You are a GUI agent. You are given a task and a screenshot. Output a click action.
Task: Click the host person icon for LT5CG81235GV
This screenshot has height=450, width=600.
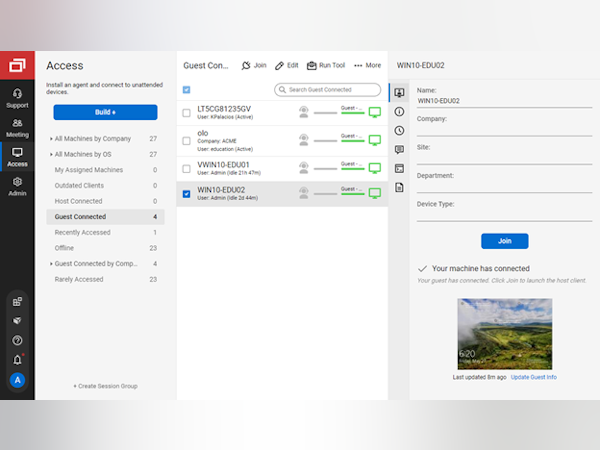pyautogui.click(x=304, y=112)
